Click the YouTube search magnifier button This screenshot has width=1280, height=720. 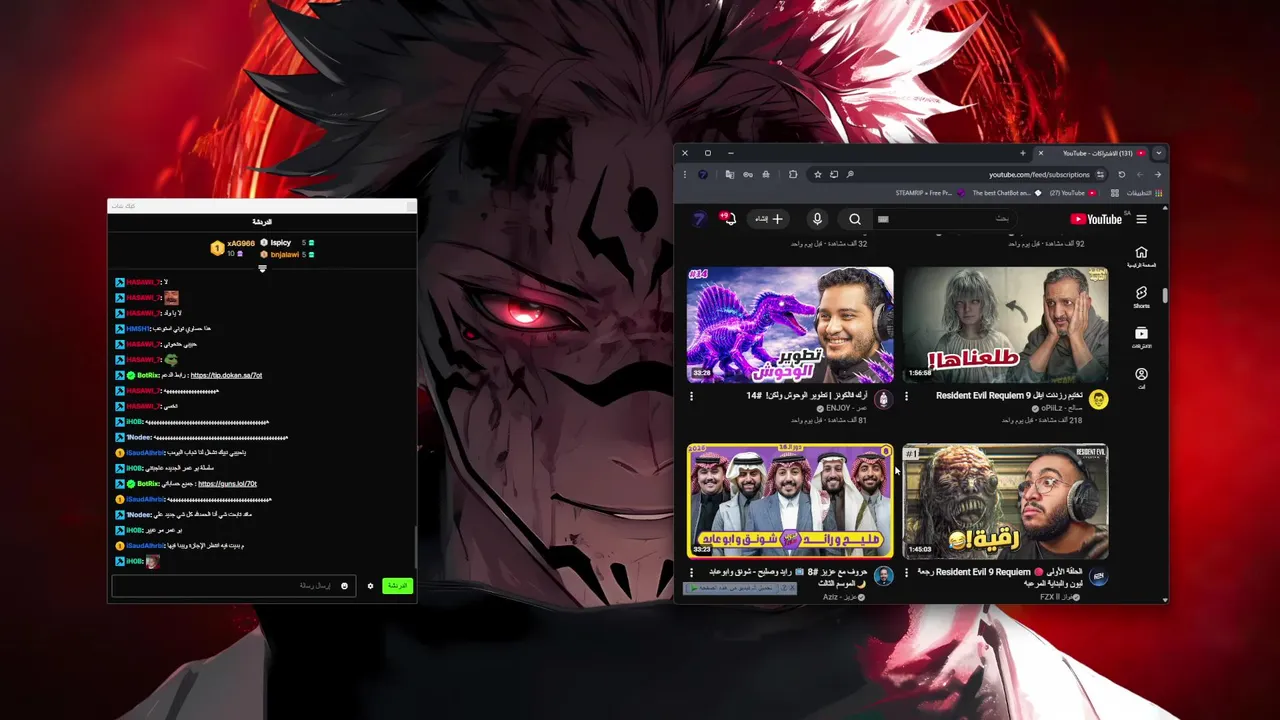pyautogui.click(x=855, y=219)
